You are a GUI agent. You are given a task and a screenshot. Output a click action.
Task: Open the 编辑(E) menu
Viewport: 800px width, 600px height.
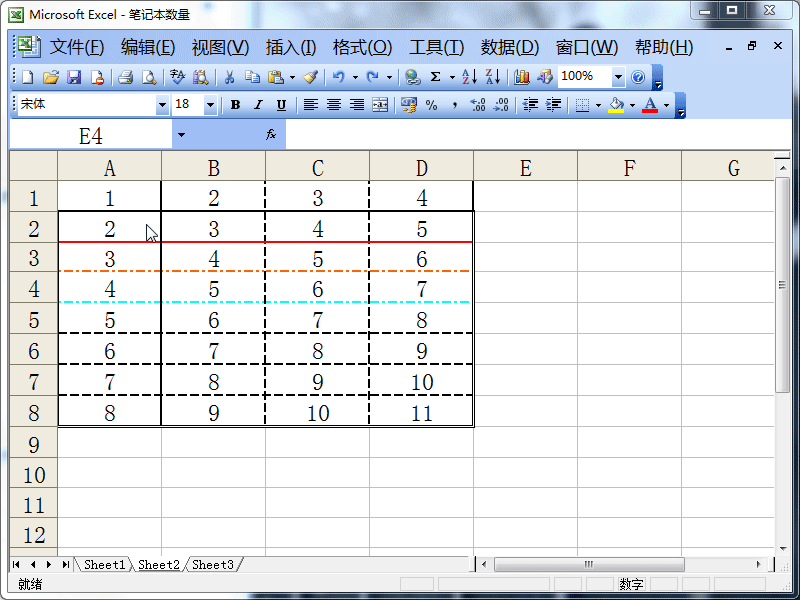(x=148, y=47)
